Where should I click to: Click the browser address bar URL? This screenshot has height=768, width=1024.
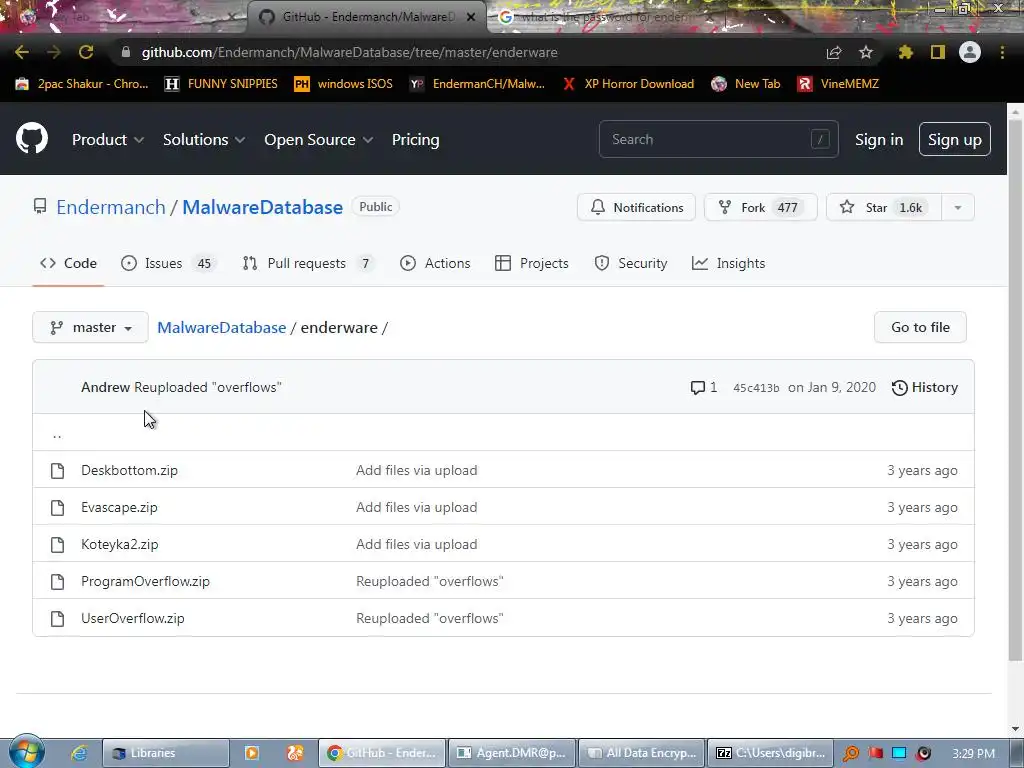pyautogui.click(x=349, y=52)
